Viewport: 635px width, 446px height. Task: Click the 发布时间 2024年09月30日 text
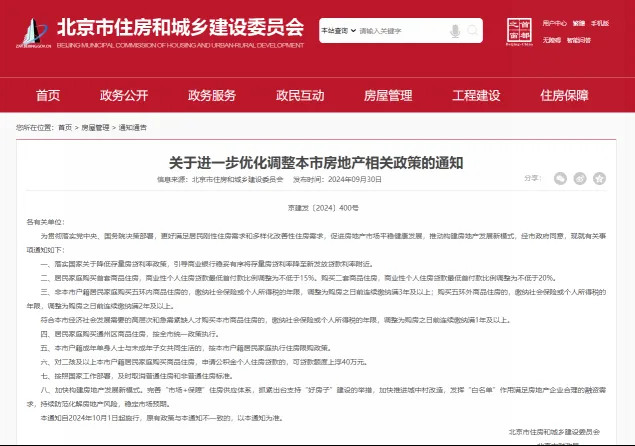[337, 179]
